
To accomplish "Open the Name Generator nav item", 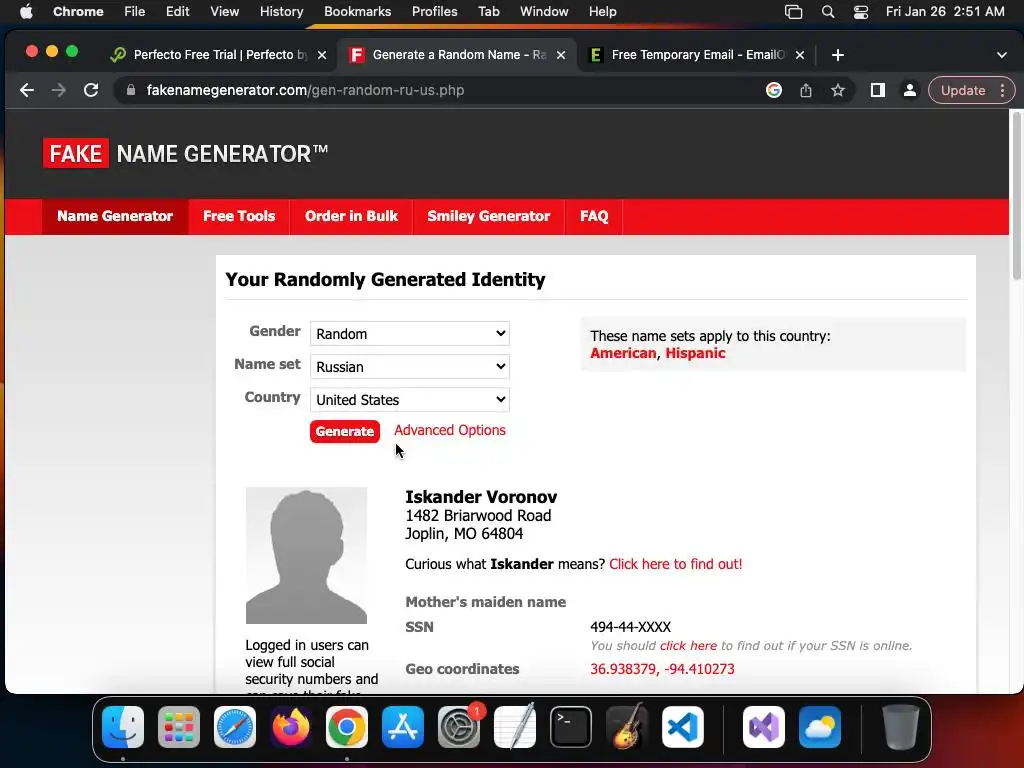I will click(115, 216).
